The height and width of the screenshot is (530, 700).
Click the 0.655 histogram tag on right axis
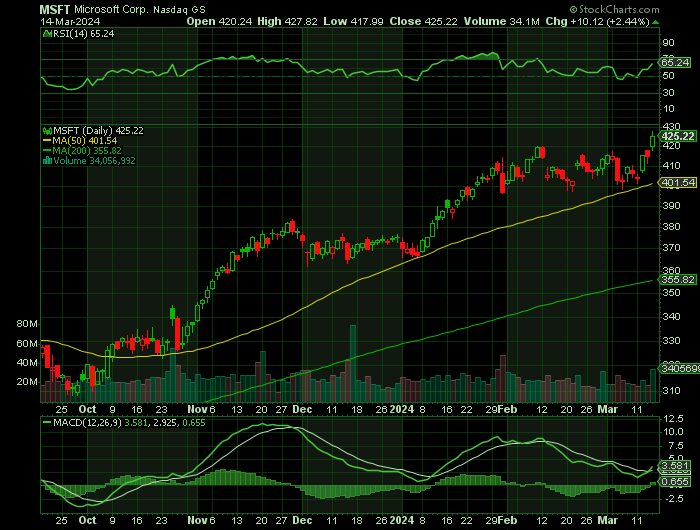(675, 481)
